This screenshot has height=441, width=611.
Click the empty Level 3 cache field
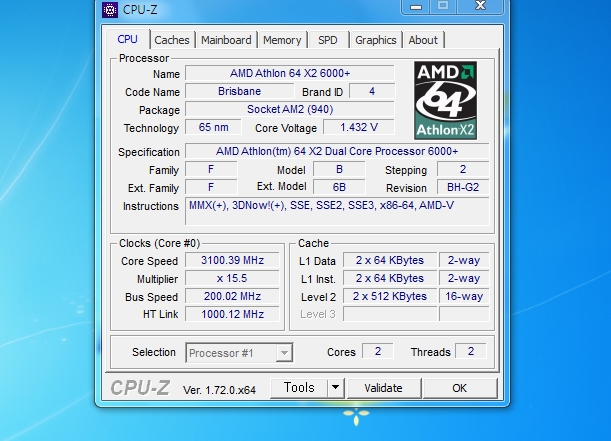pos(390,314)
